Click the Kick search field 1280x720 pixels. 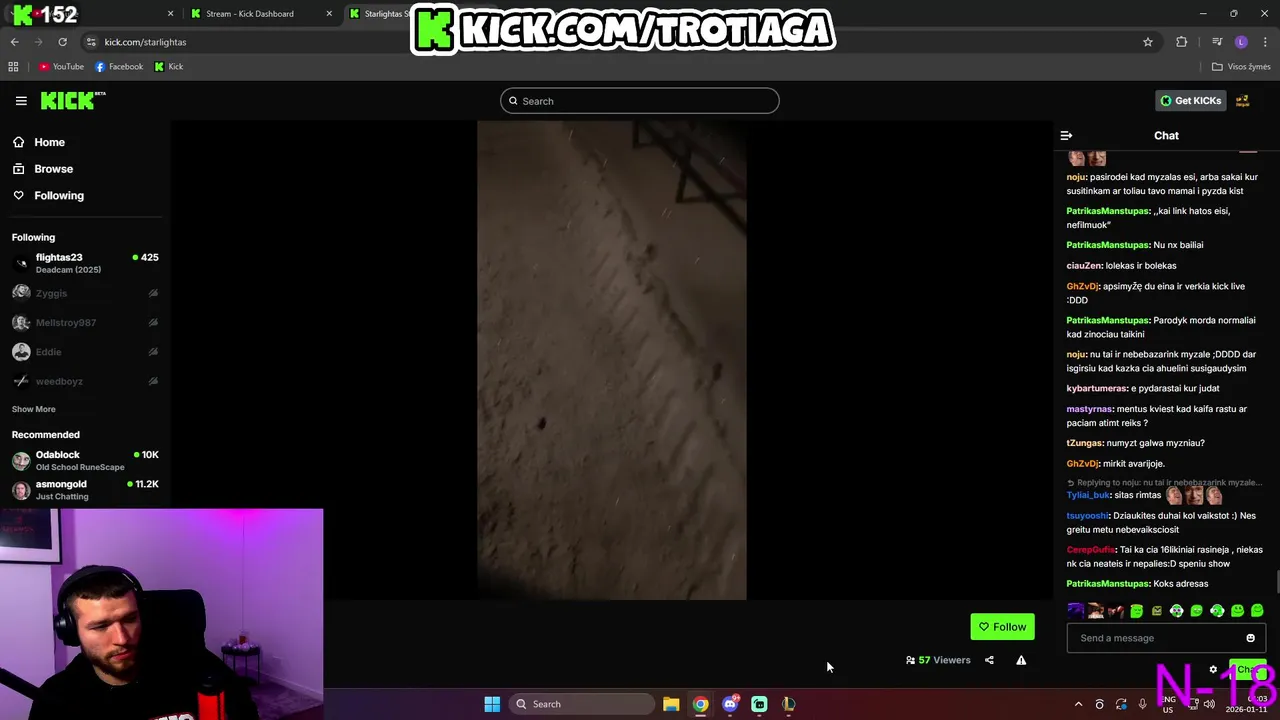point(640,101)
